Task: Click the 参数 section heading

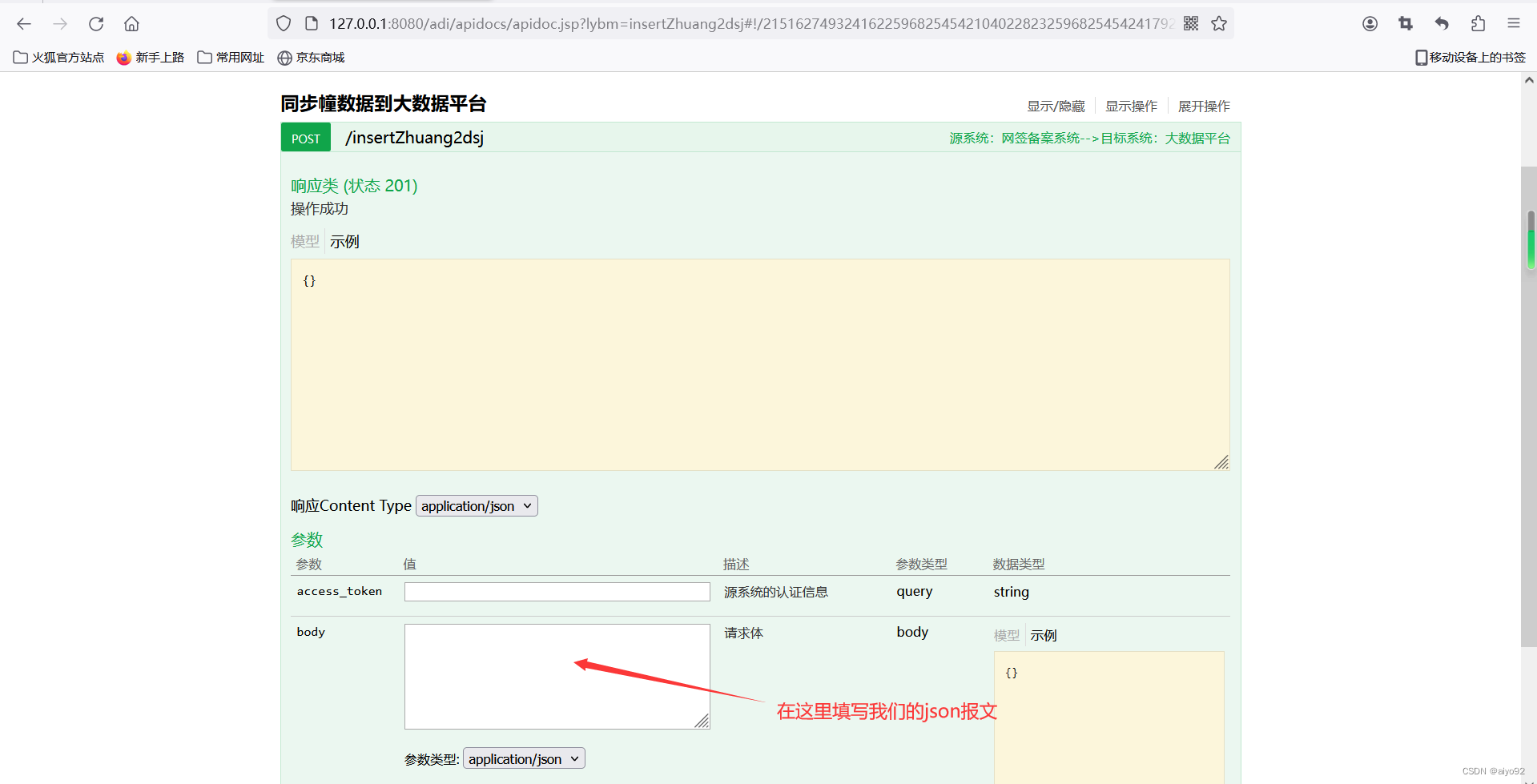Action: [307, 540]
